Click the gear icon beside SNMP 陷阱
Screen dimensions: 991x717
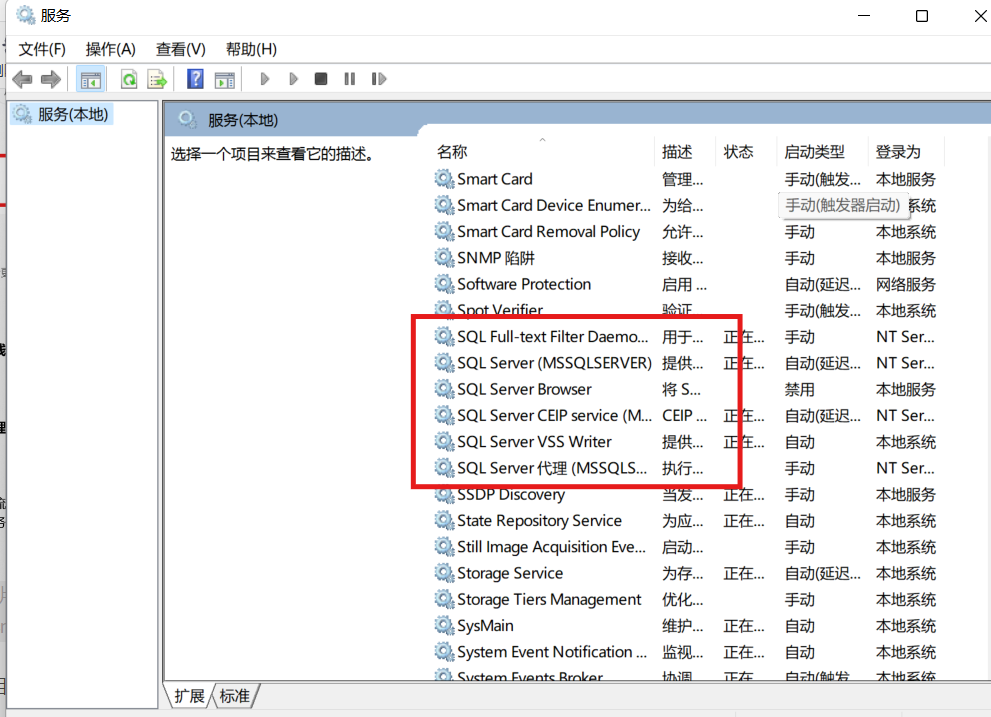coord(444,258)
